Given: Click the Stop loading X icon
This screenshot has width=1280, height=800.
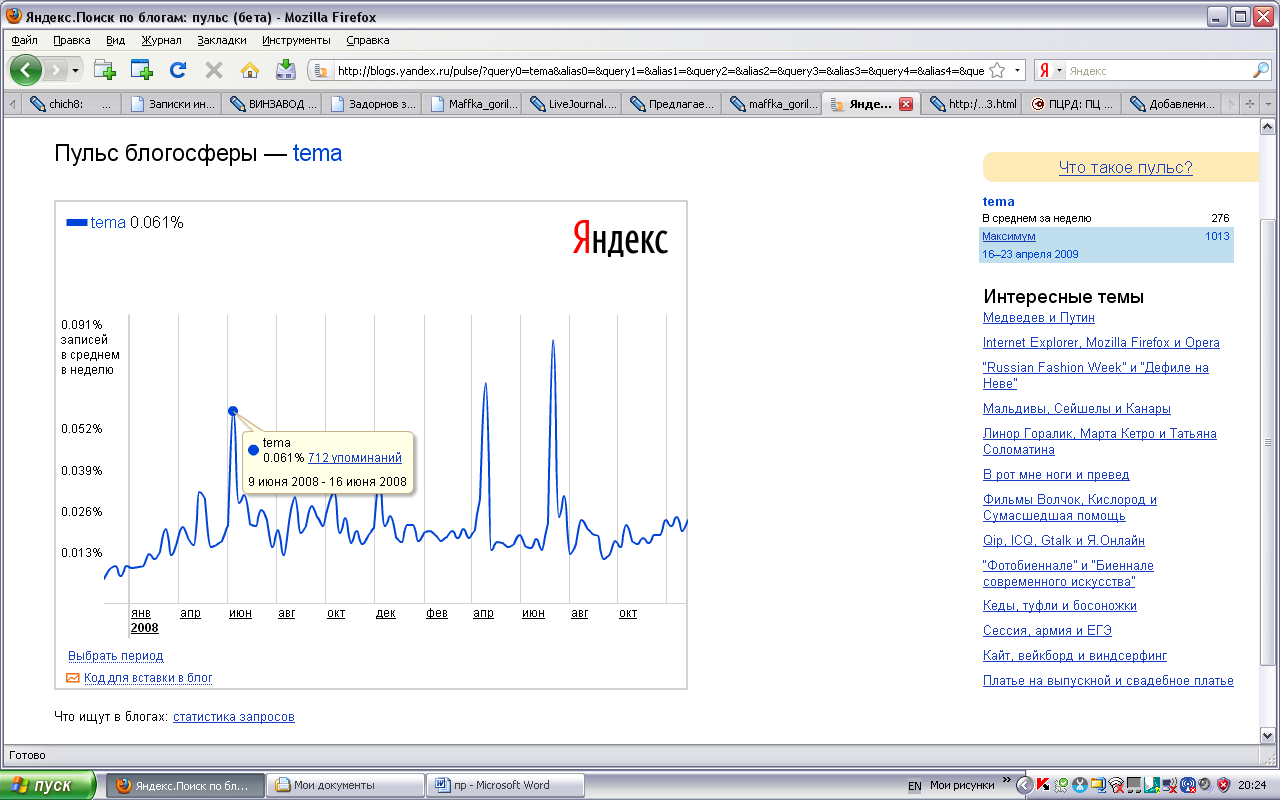Looking at the screenshot, I should [x=214, y=70].
